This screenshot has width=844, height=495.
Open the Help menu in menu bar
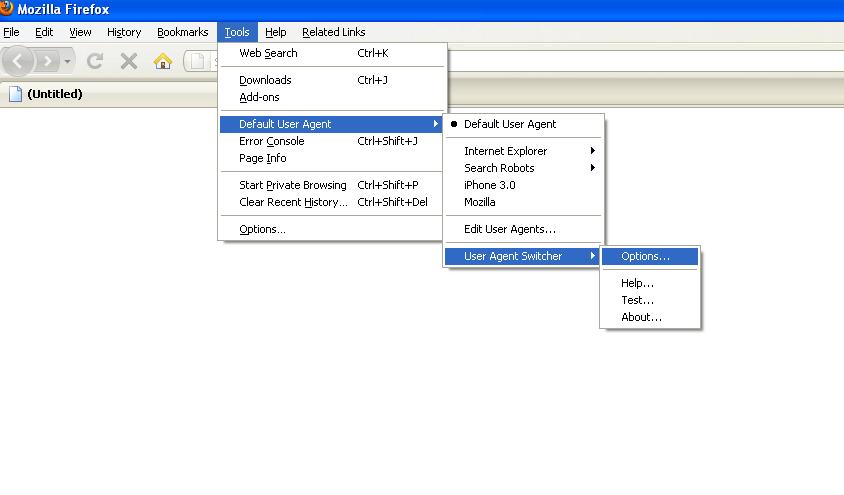tap(276, 32)
